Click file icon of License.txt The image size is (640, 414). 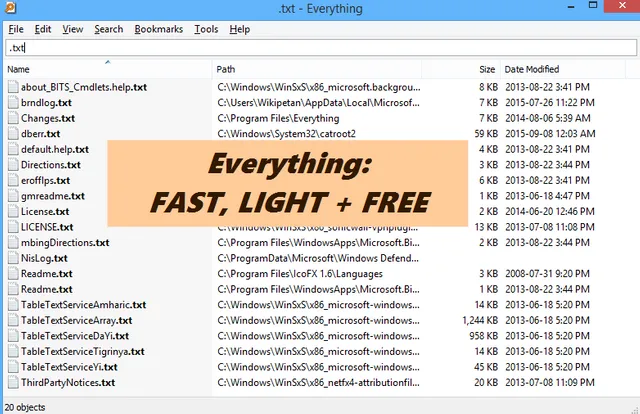[x=13, y=211]
